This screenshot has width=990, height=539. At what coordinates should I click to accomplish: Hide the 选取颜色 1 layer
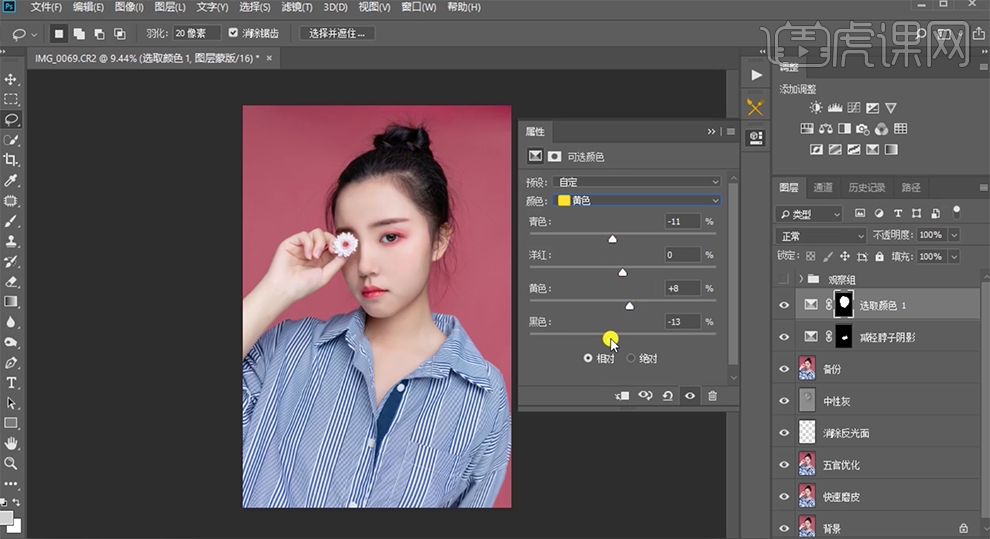pyautogui.click(x=784, y=305)
